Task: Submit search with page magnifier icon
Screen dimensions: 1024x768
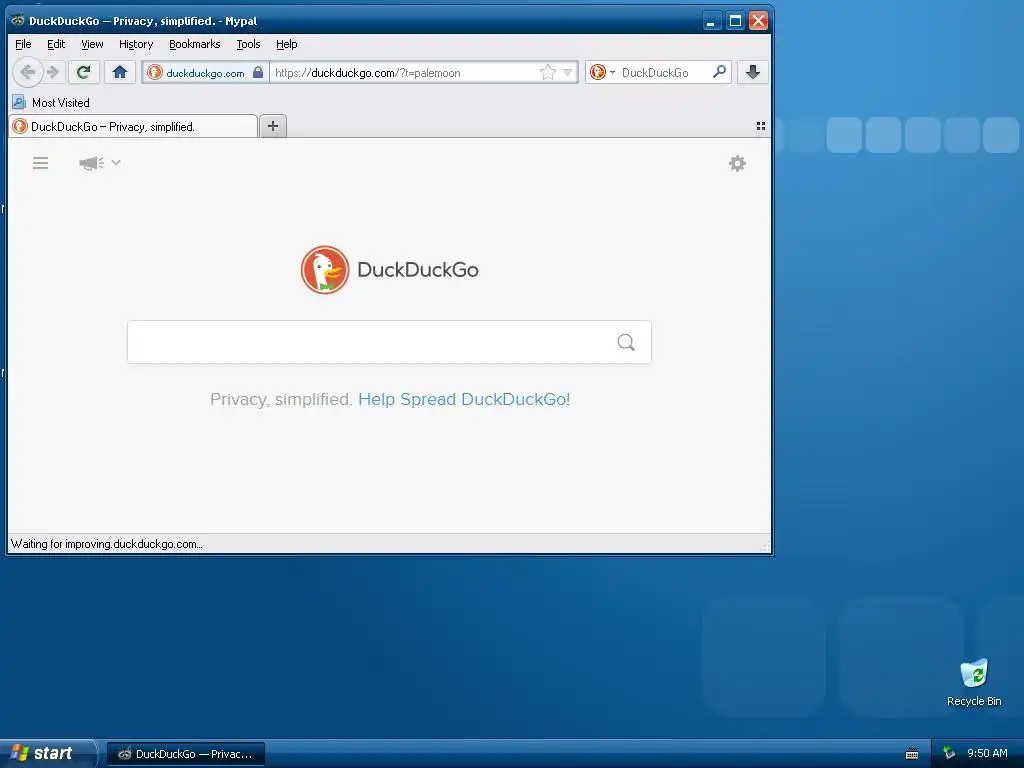Action: click(x=626, y=342)
